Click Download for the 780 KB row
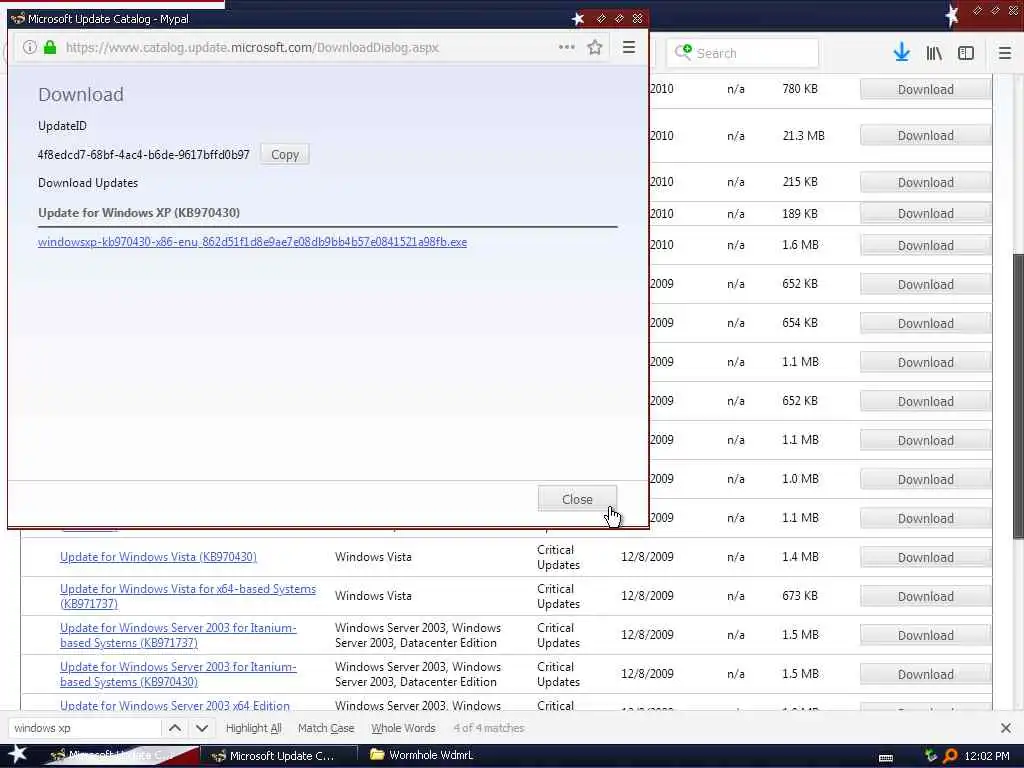This screenshot has height=768, width=1024. click(925, 89)
